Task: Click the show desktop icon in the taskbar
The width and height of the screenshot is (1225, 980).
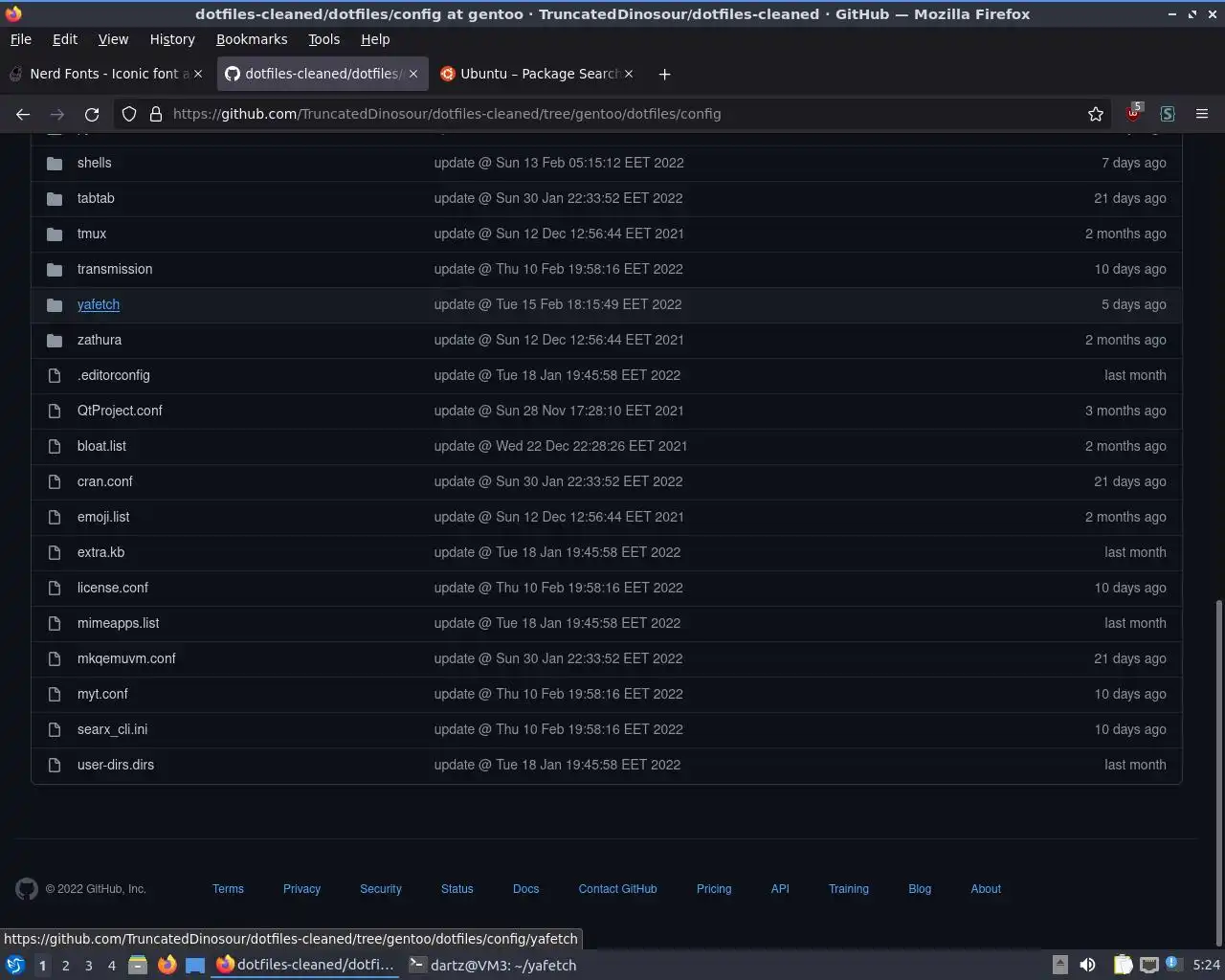Action: click(x=195, y=965)
